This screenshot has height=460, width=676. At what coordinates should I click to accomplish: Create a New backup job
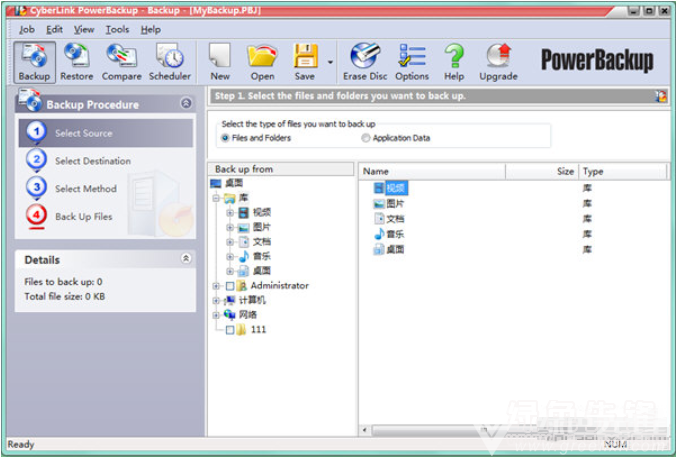pos(220,62)
